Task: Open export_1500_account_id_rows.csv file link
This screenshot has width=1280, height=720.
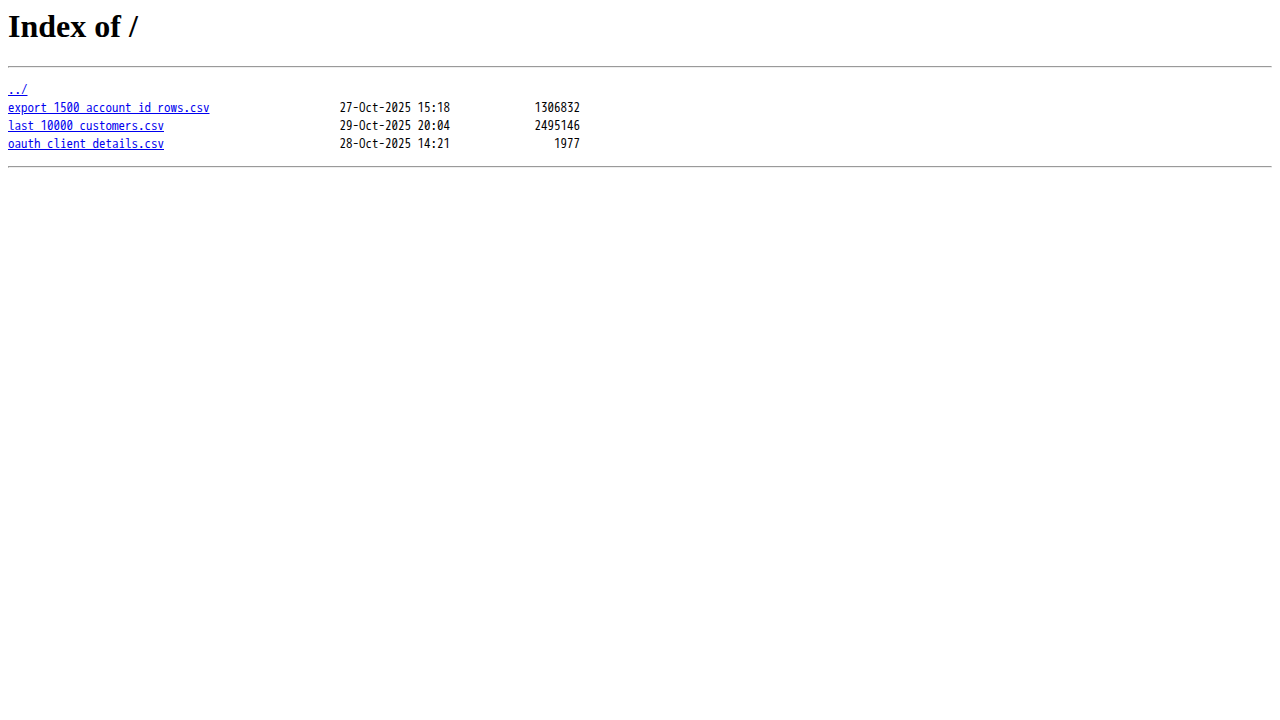Action: coord(109,108)
